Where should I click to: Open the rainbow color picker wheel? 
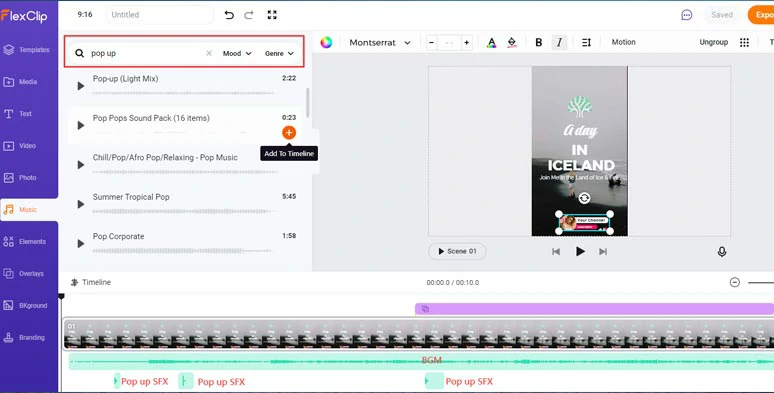tap(326, 42)
